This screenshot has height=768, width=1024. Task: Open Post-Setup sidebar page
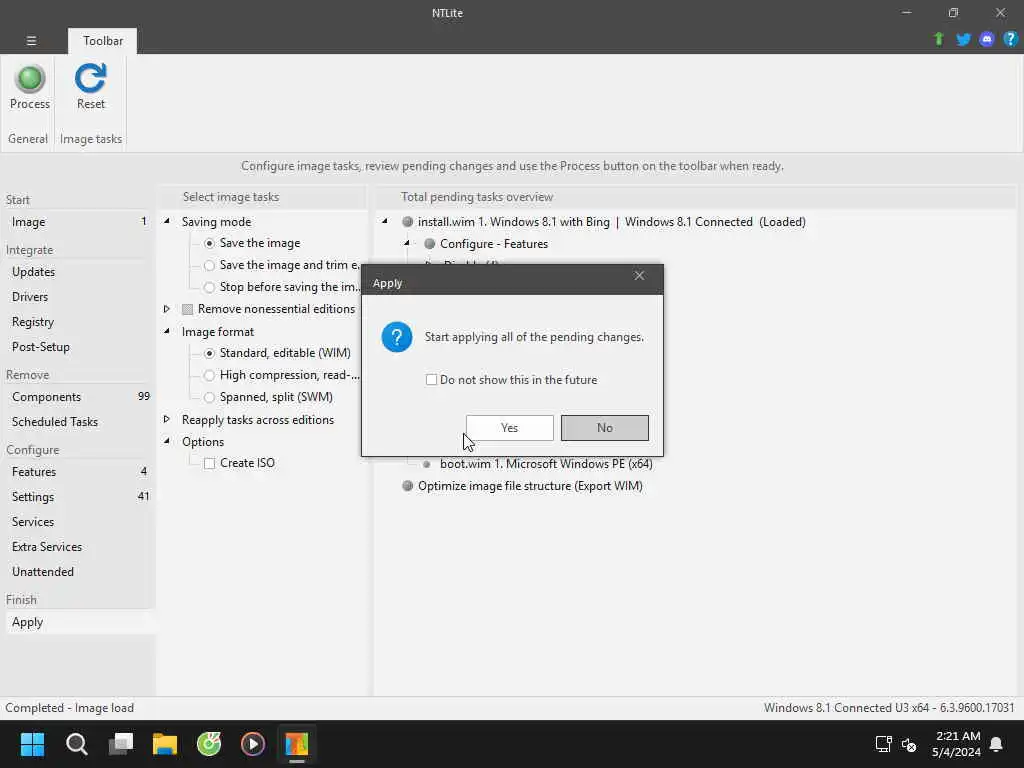78,347
